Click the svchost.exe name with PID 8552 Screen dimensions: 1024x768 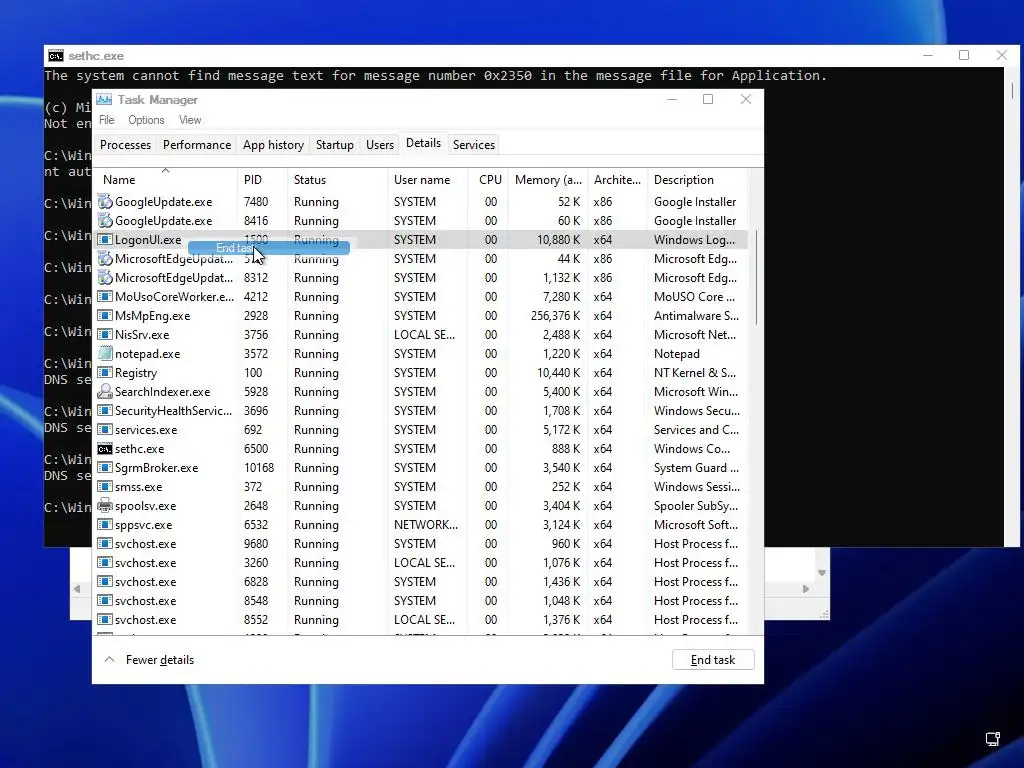(x=146, y=619)
